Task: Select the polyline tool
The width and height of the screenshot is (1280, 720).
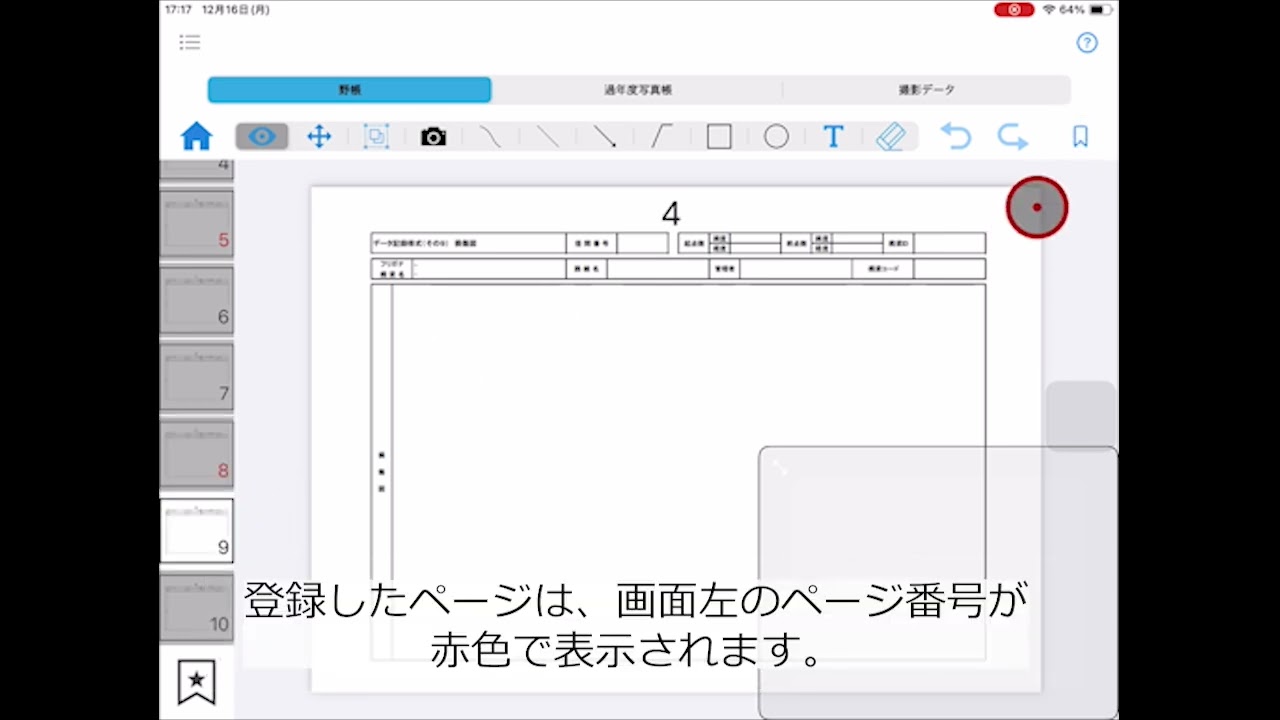Action: point(661,136)
